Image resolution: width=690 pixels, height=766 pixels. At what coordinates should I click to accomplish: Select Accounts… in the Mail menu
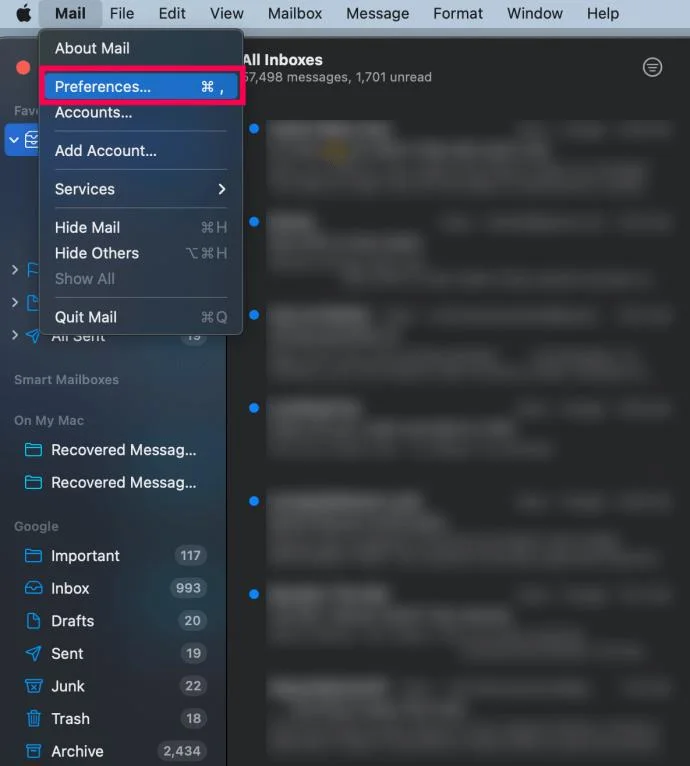[141, 112]
